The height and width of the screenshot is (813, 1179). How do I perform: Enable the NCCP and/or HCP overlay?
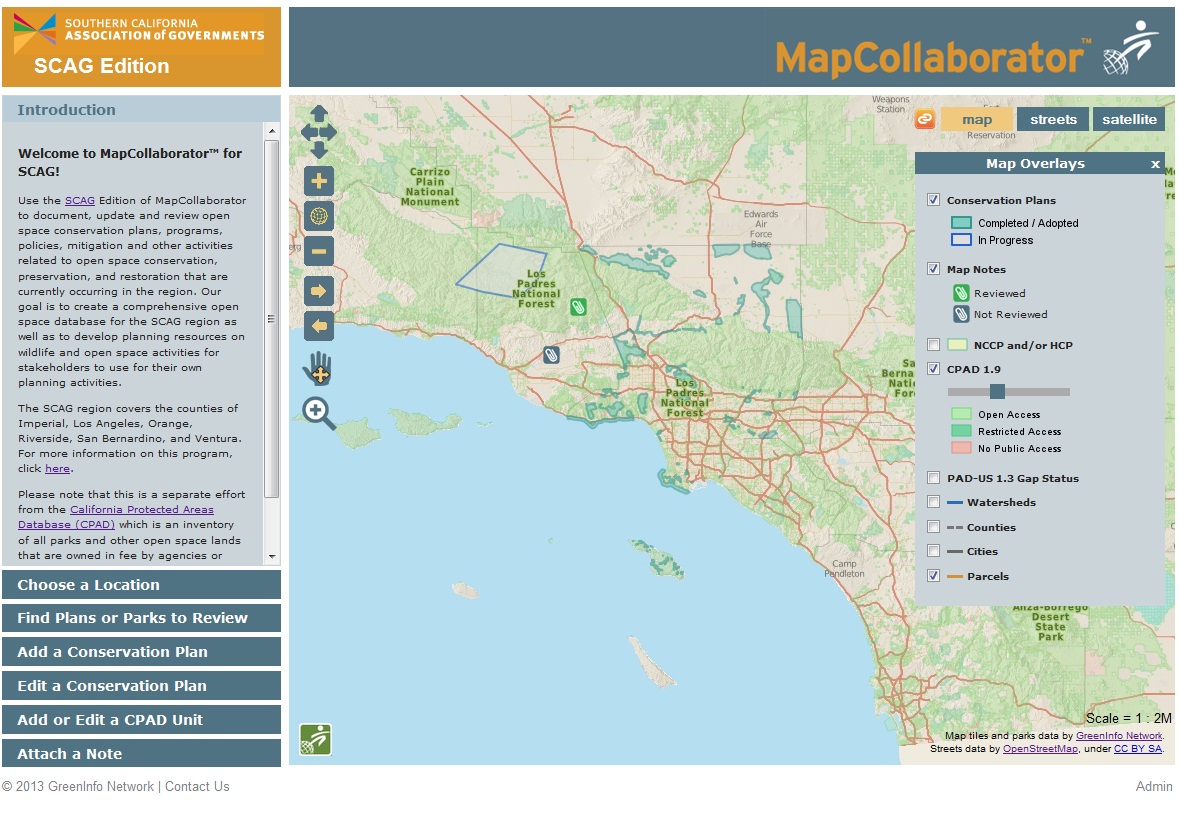click(933, 345)
